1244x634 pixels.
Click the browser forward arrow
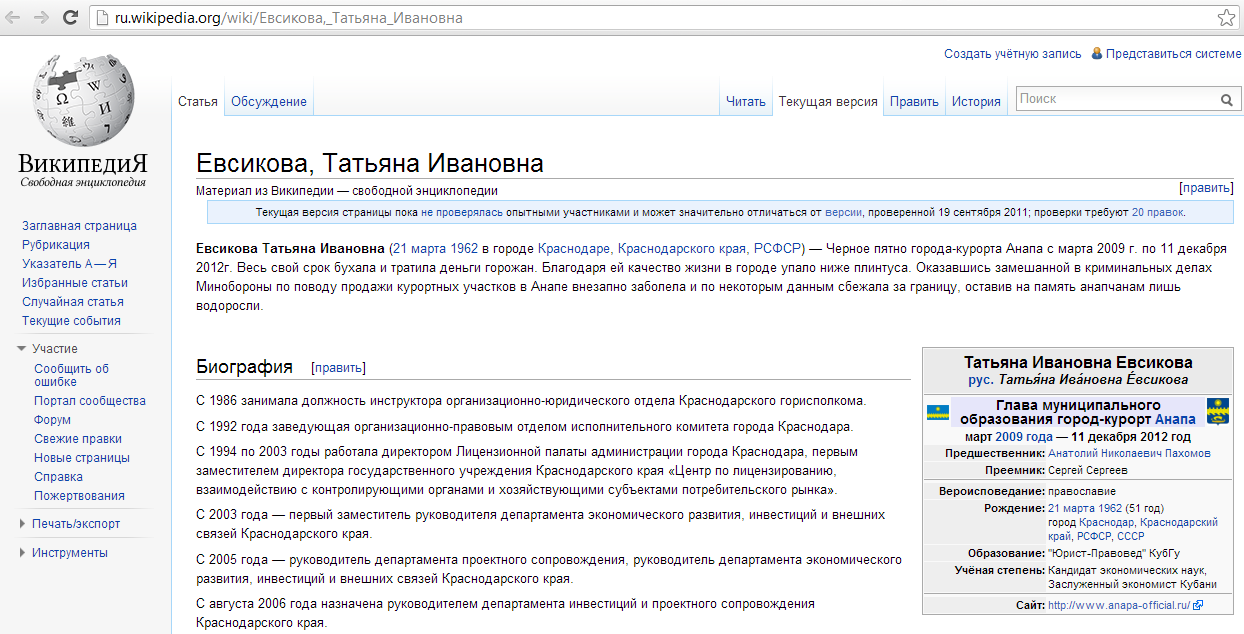tap(42, 18)
